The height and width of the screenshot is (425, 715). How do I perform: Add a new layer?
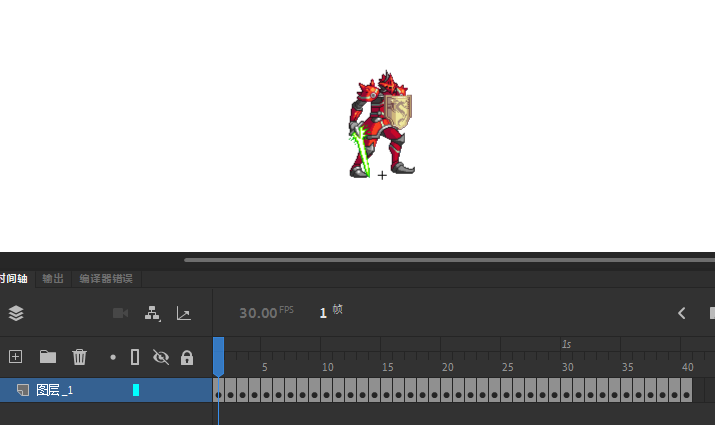click(16, 357)
